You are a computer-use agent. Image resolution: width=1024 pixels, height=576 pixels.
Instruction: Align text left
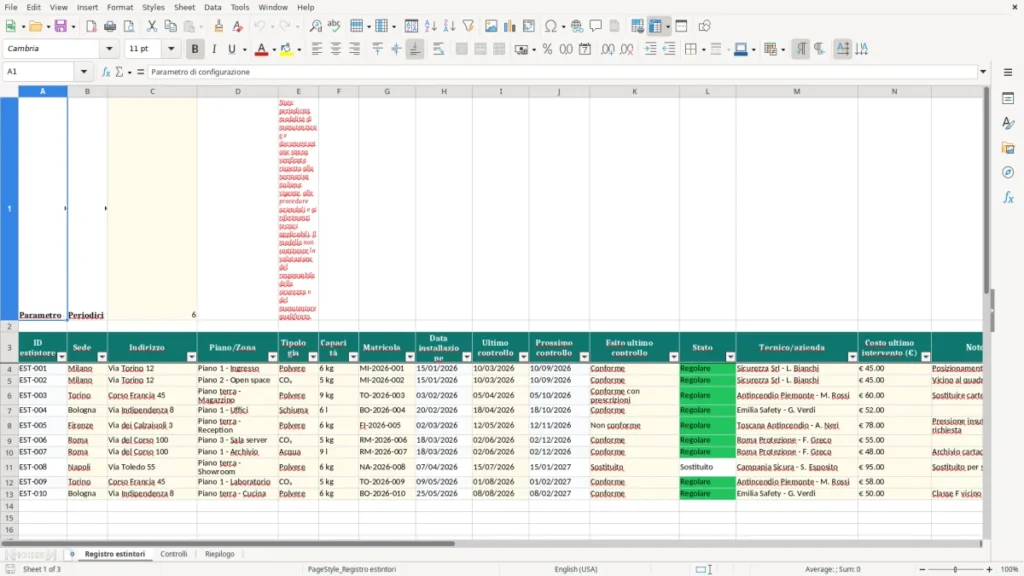pos(317,49)
